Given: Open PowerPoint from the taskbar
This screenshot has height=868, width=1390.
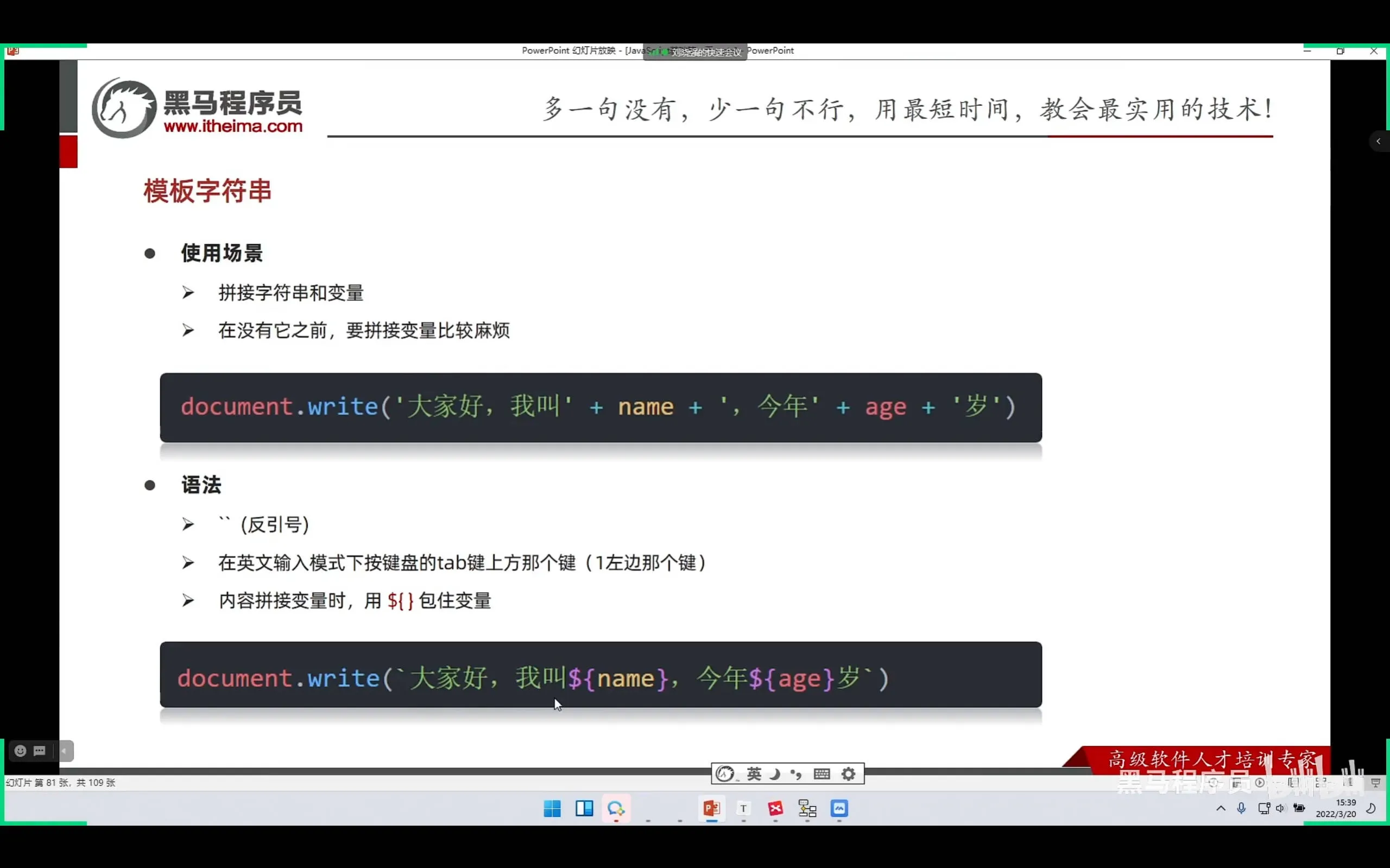Looking at the screenshot, I should pos(711,808).
